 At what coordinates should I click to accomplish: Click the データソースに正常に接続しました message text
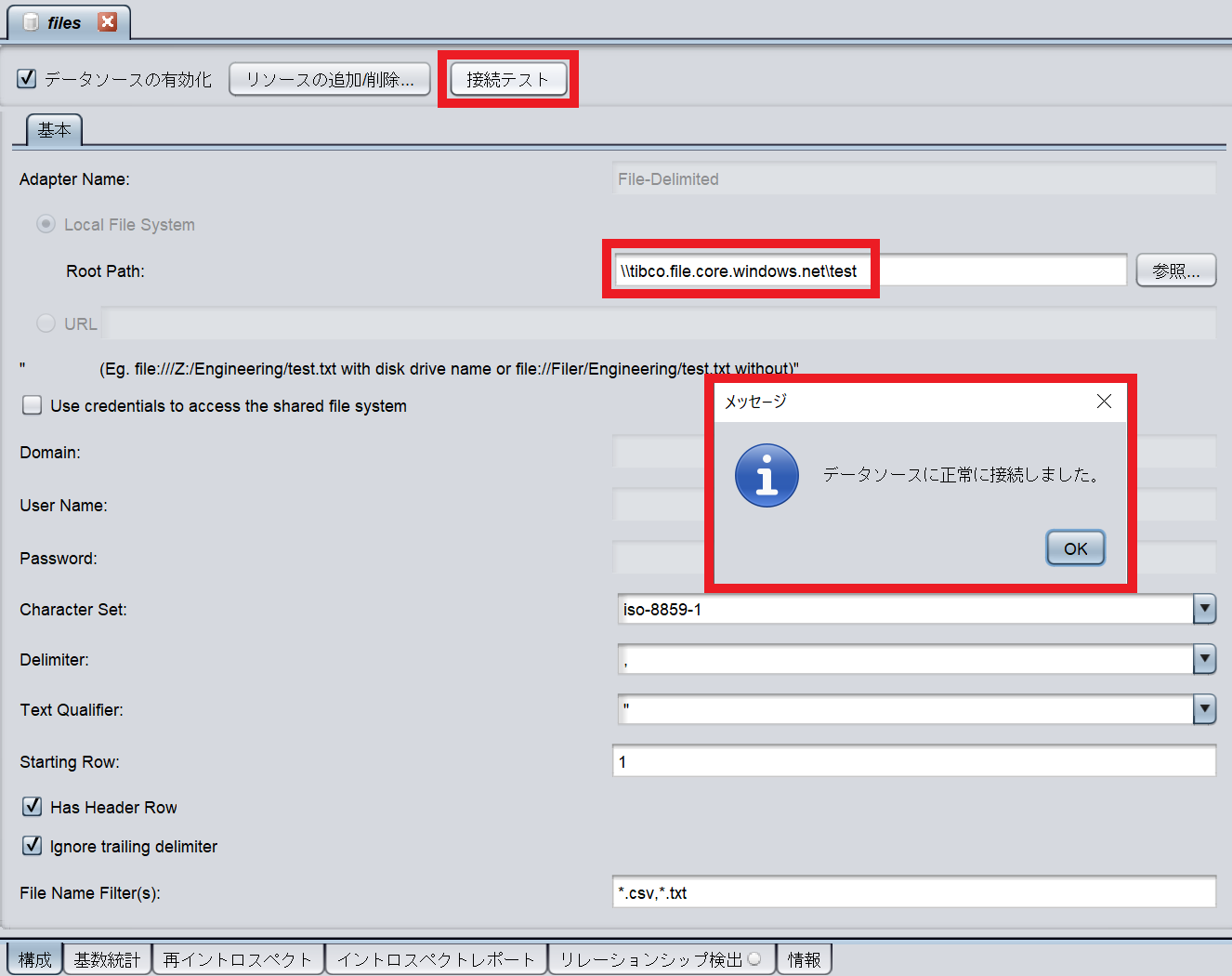[963, 475]
